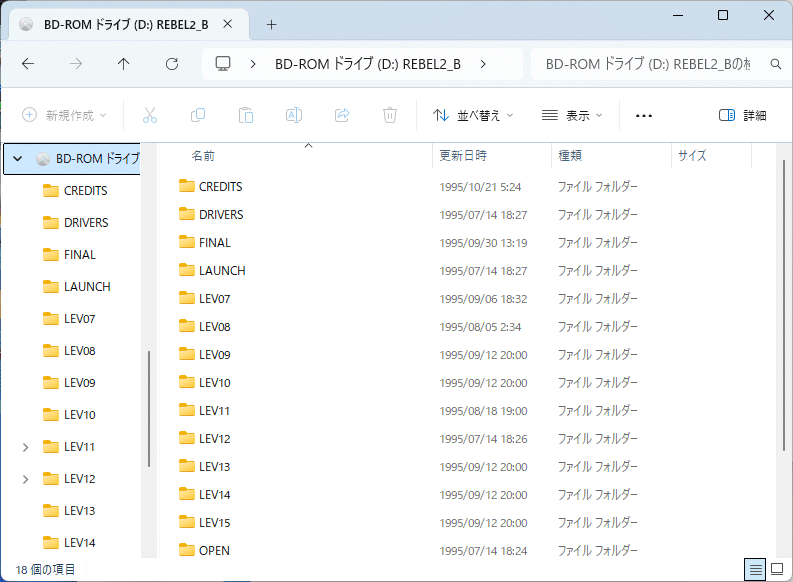The width and height of the screenshot is (793, 582).
Task: Toggle the 詳細 details pane
Action: 742,115
